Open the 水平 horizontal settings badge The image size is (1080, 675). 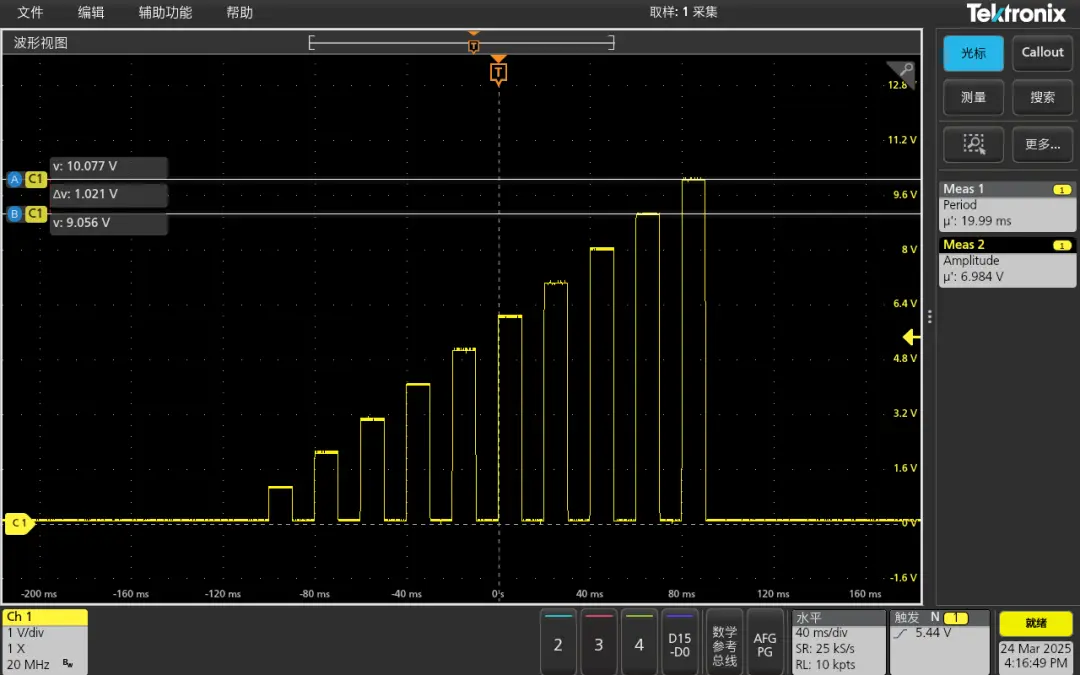point(838,641)
